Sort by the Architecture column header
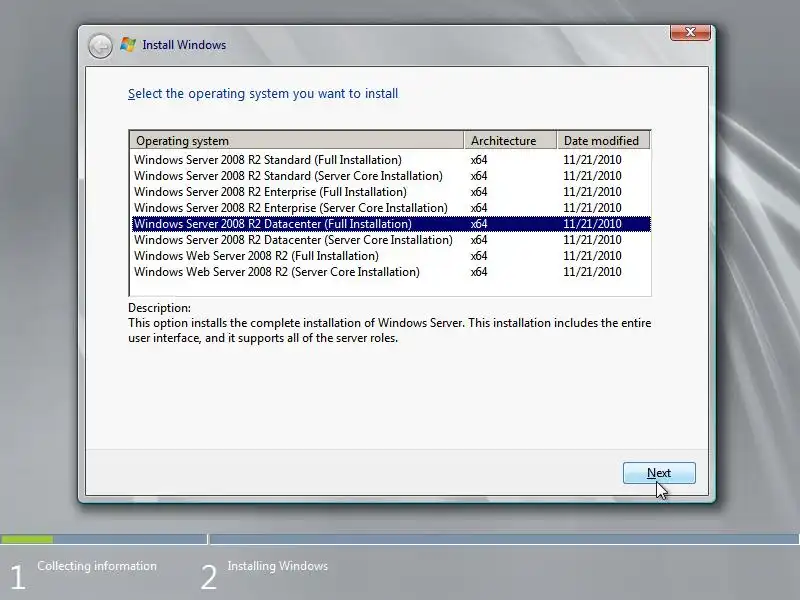 [x=510, y=140]
